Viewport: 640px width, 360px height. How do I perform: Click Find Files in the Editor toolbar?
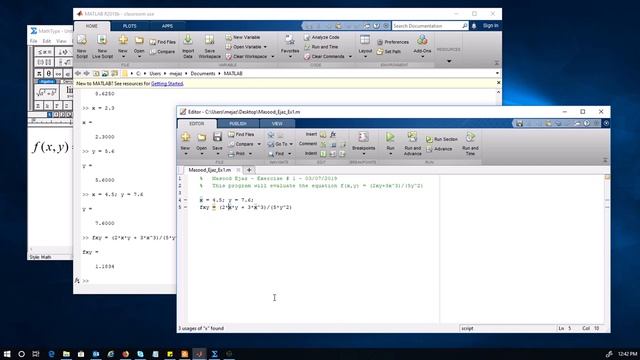pos(241,134)
